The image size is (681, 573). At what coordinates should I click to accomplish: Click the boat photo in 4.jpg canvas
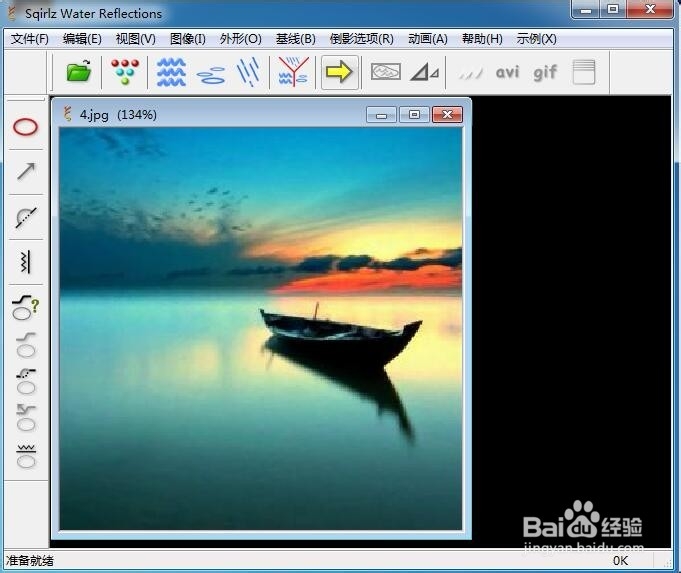tap(261, 329)
